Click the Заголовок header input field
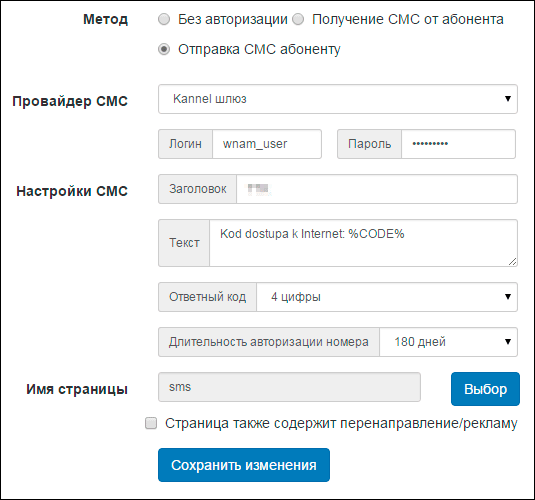 [x=377, y=189]
